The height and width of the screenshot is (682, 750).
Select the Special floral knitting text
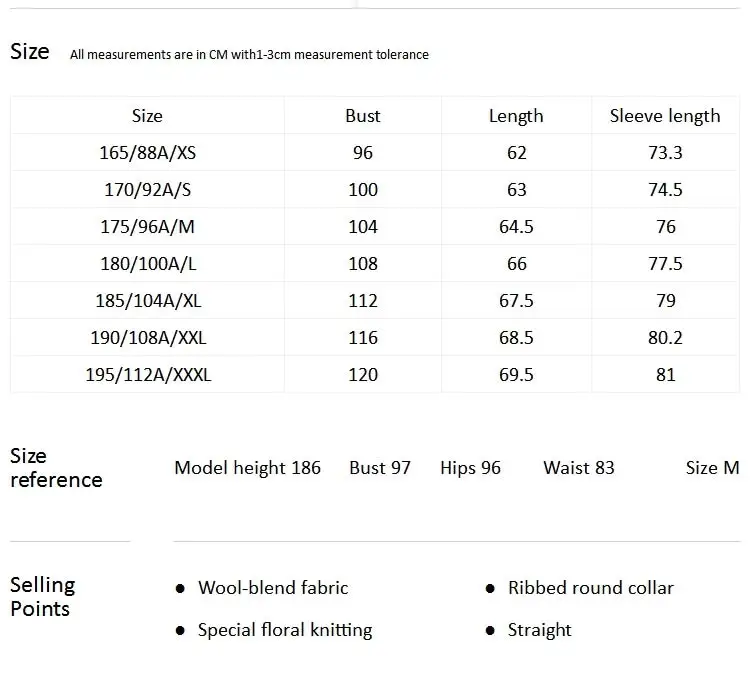[285, 630]
